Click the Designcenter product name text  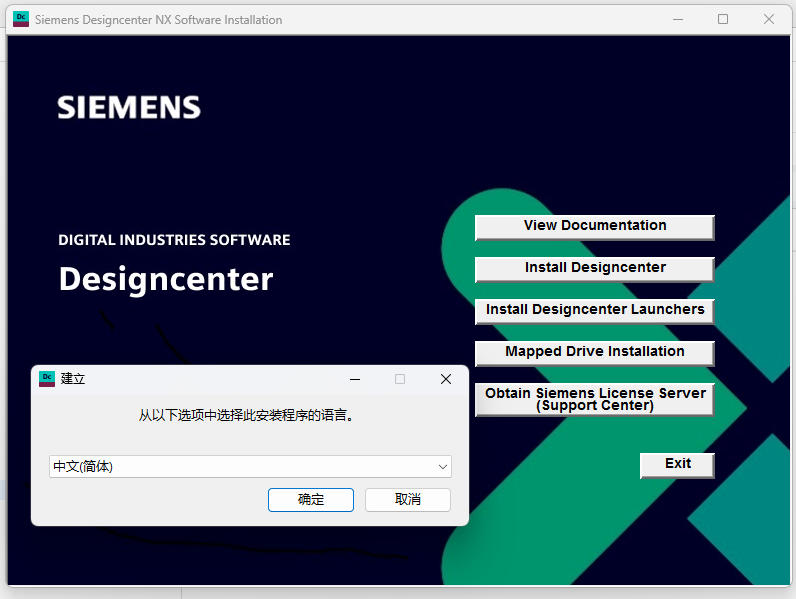coord(166,279)
